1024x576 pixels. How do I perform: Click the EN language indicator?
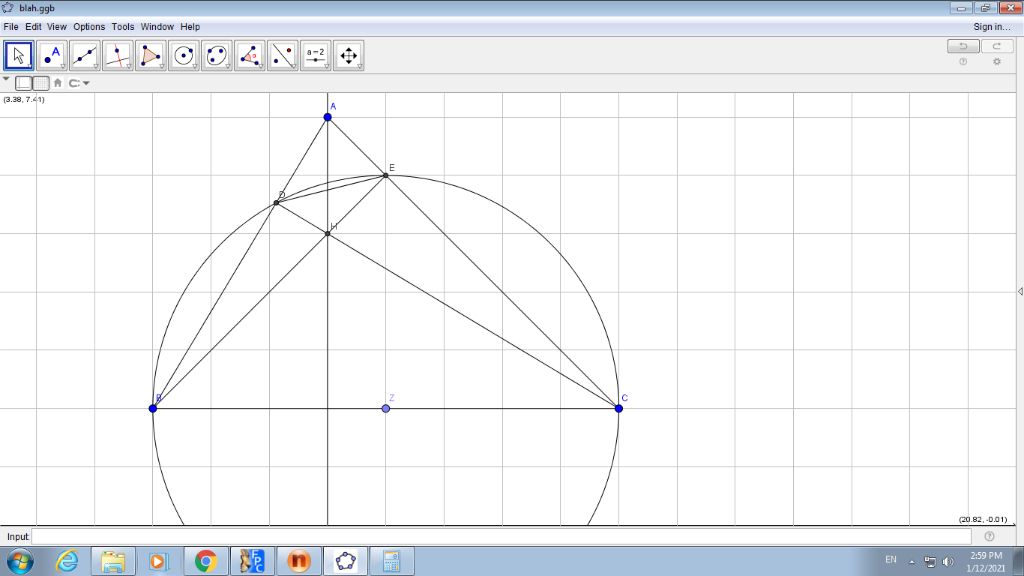[890, 560]
